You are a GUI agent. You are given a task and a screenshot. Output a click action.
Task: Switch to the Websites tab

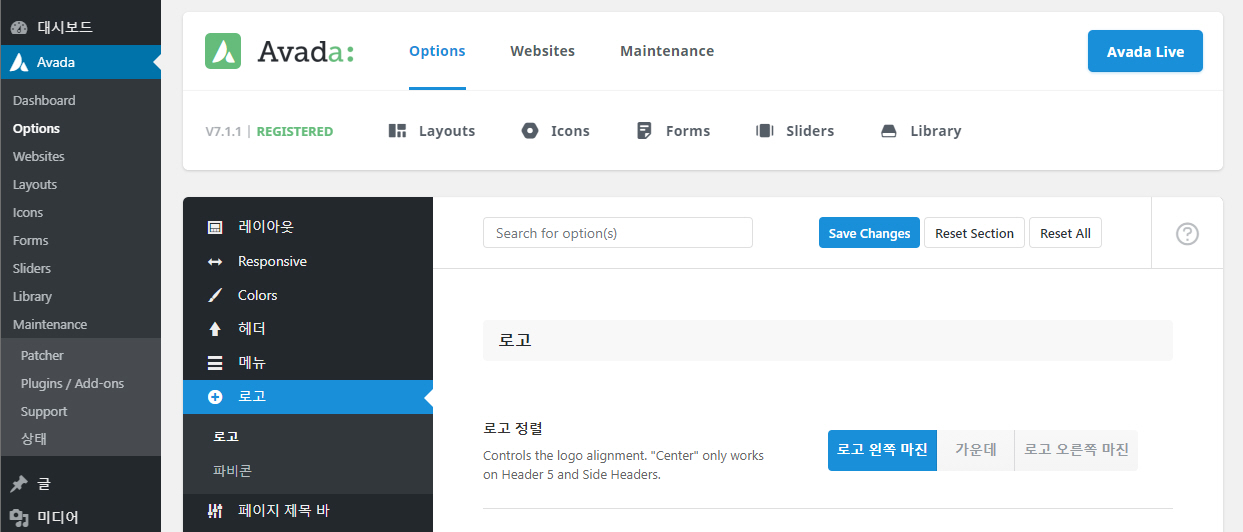[542, 51]
